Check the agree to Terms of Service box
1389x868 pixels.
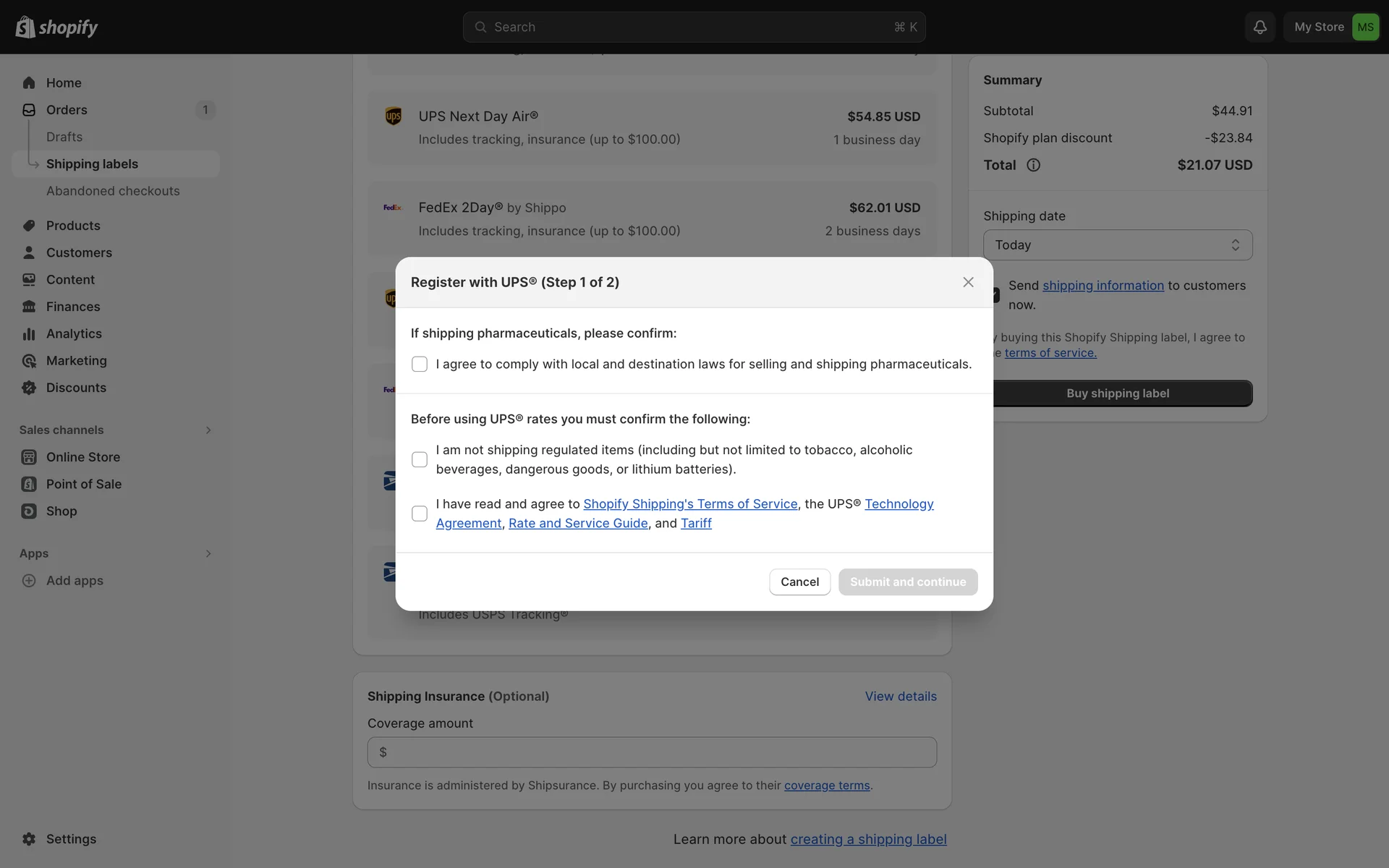420,514
